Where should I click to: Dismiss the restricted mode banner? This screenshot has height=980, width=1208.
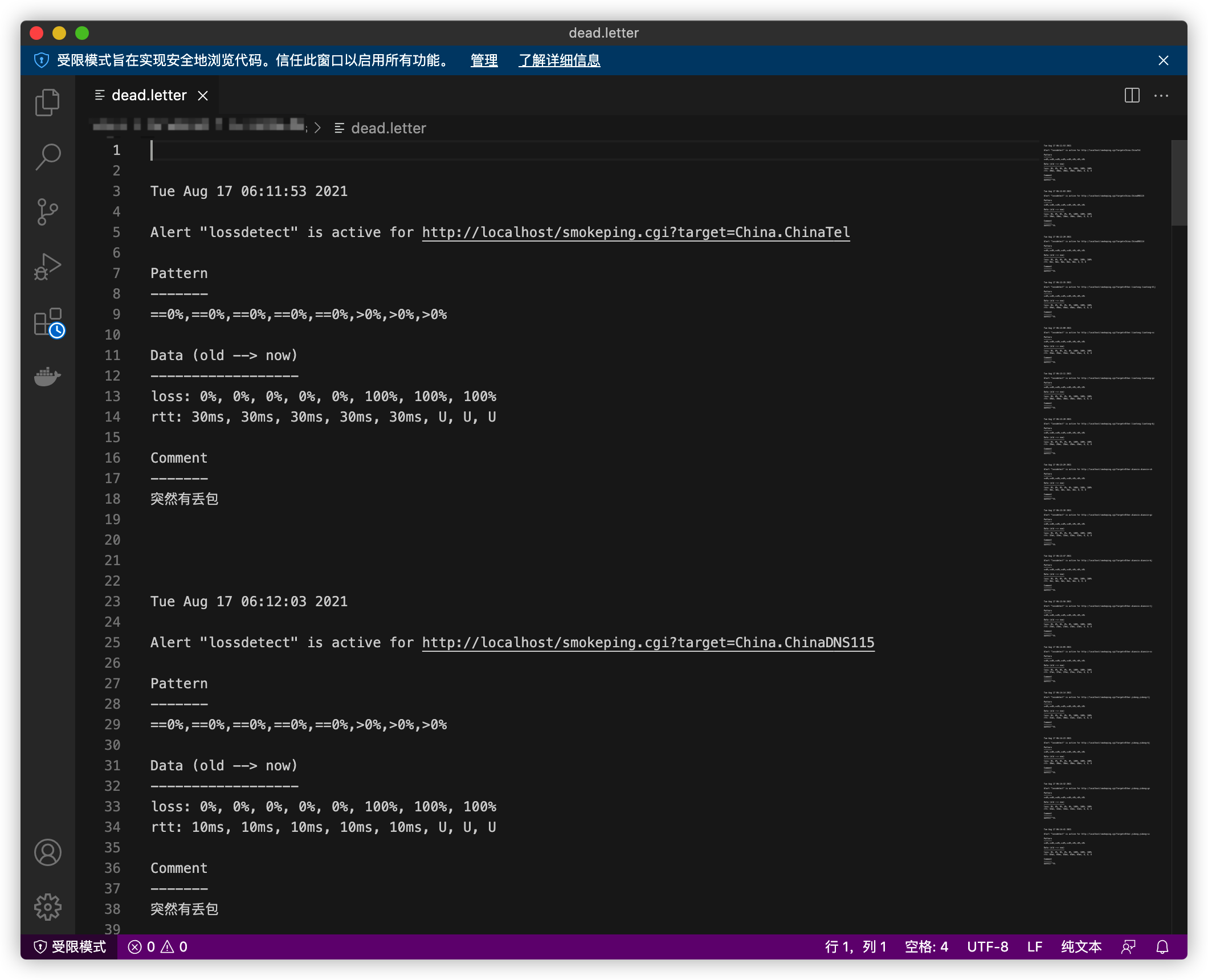pyautogui.click(x=1163, y=60)
